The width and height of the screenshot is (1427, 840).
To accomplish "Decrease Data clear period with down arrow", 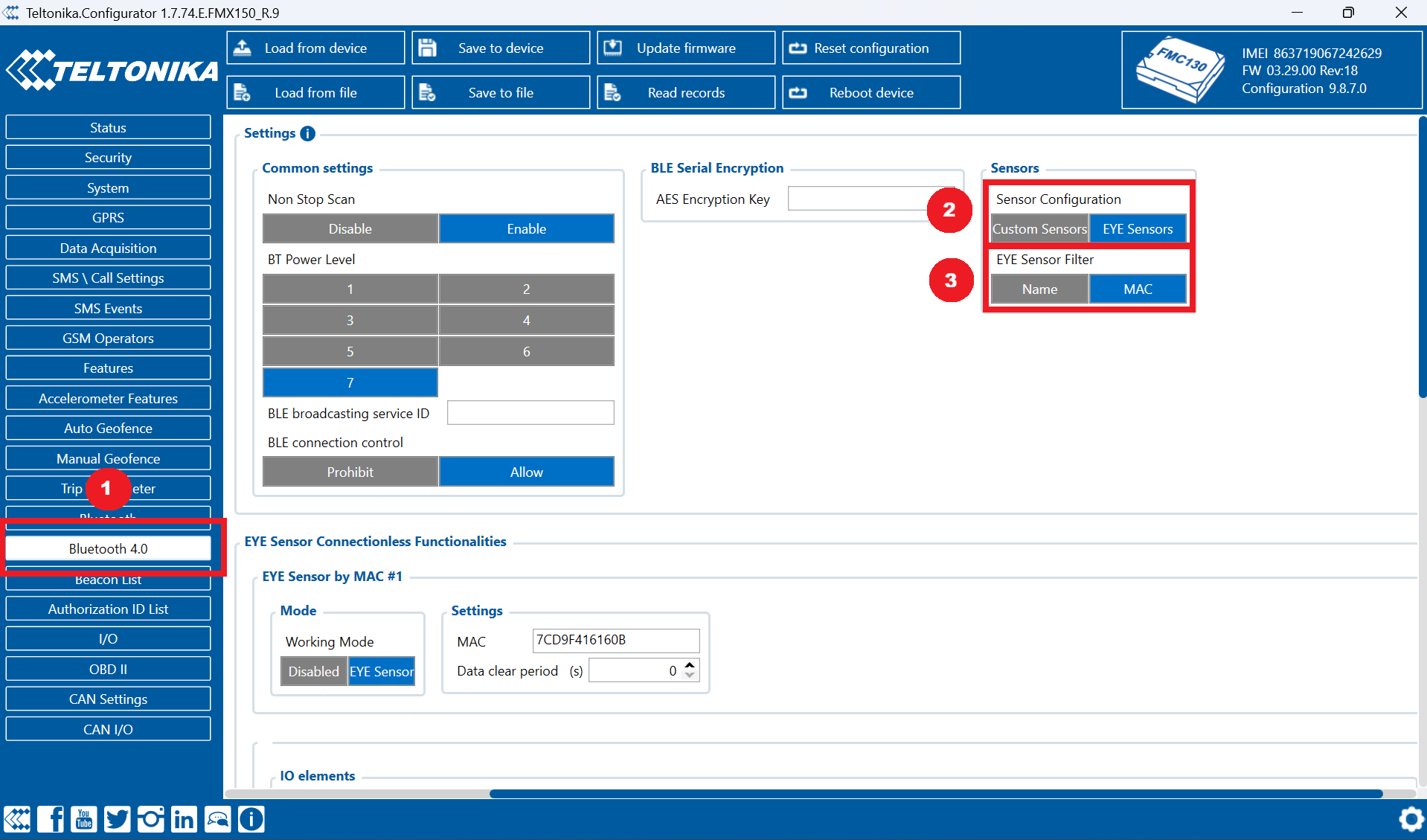I will (x=690, y=676).
